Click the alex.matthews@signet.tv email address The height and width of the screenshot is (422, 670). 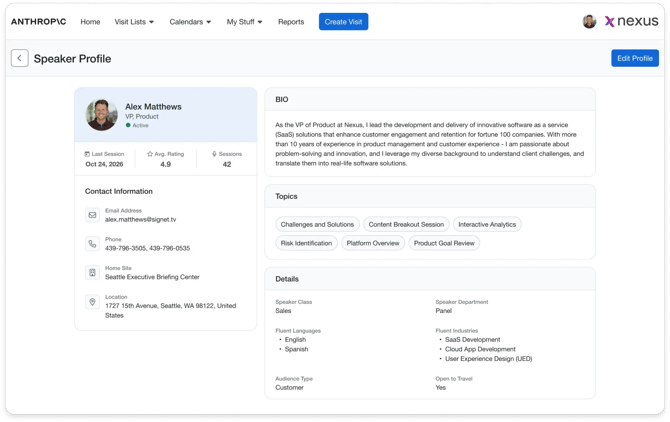click(x=140, y=219)
